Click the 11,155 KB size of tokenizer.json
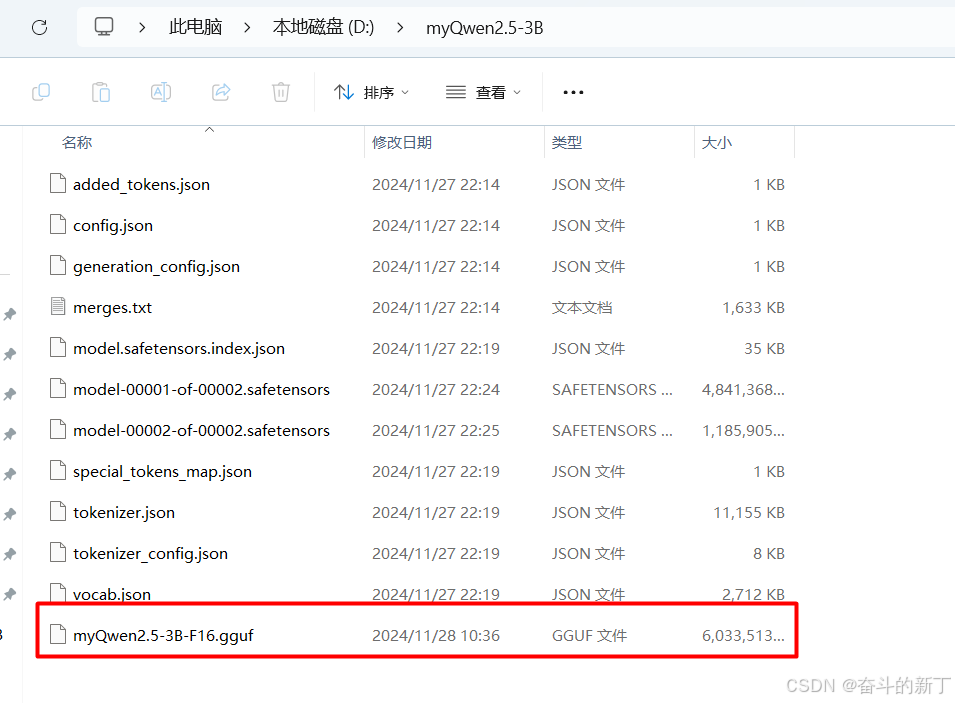 [x=749, y=512]
